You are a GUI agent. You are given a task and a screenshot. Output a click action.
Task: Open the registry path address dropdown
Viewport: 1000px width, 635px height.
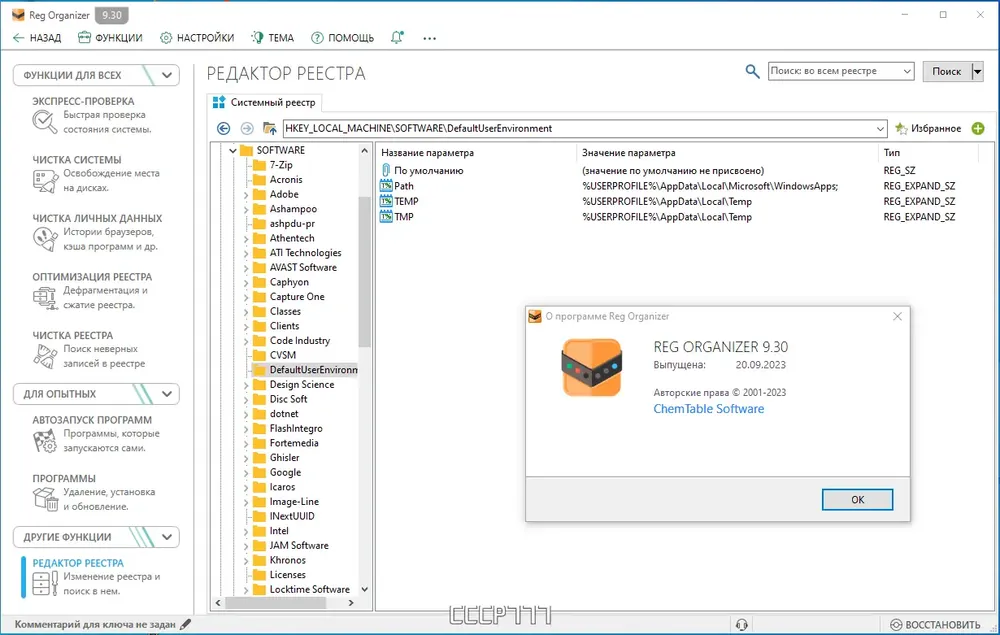tap(880, 128)
